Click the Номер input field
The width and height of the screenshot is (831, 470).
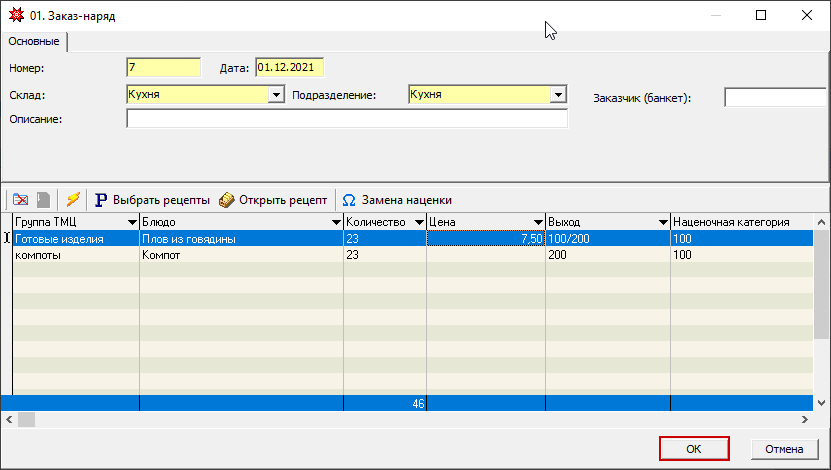tap(164, 68)
